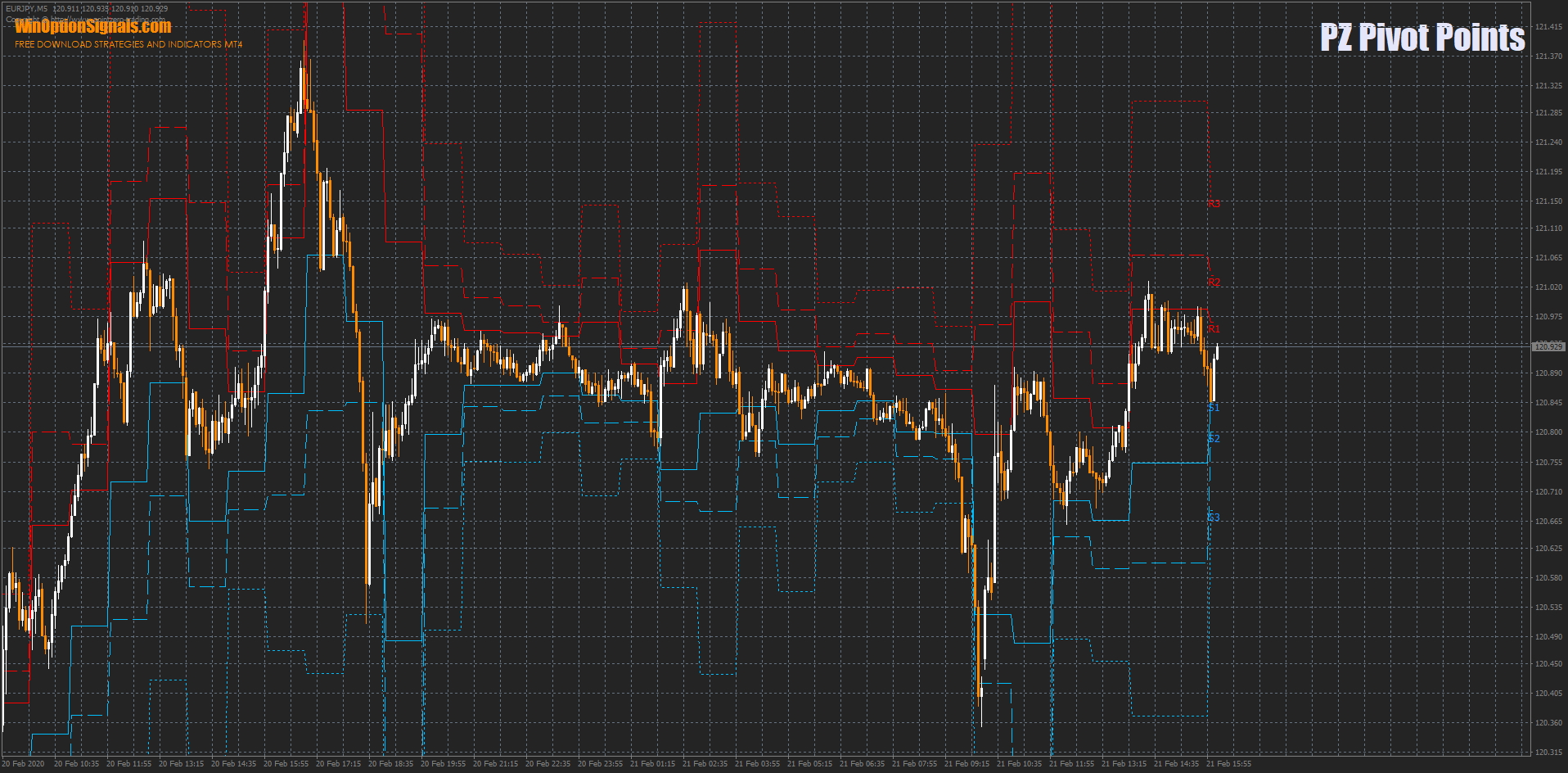Click the S2 support level label
The height and width of the screenshot is (773, 1568).
point(1214,439)
